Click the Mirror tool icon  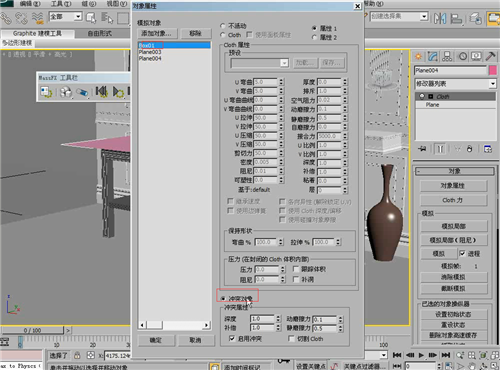(x=440, y=18)
